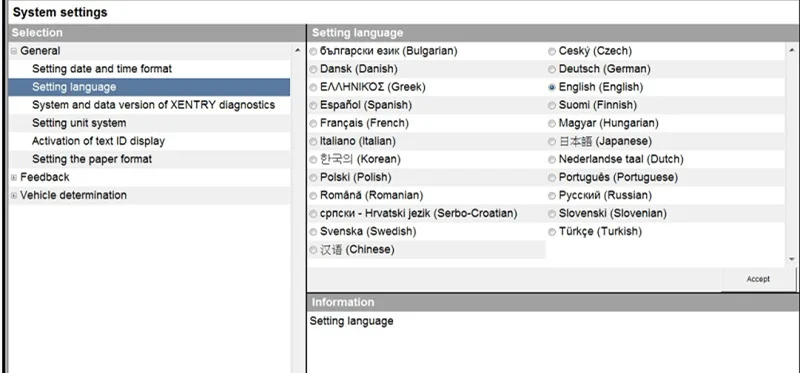The image size is (800, 373).
Task: Choose the Portuguese language radio button
Action: coord(552,178)
